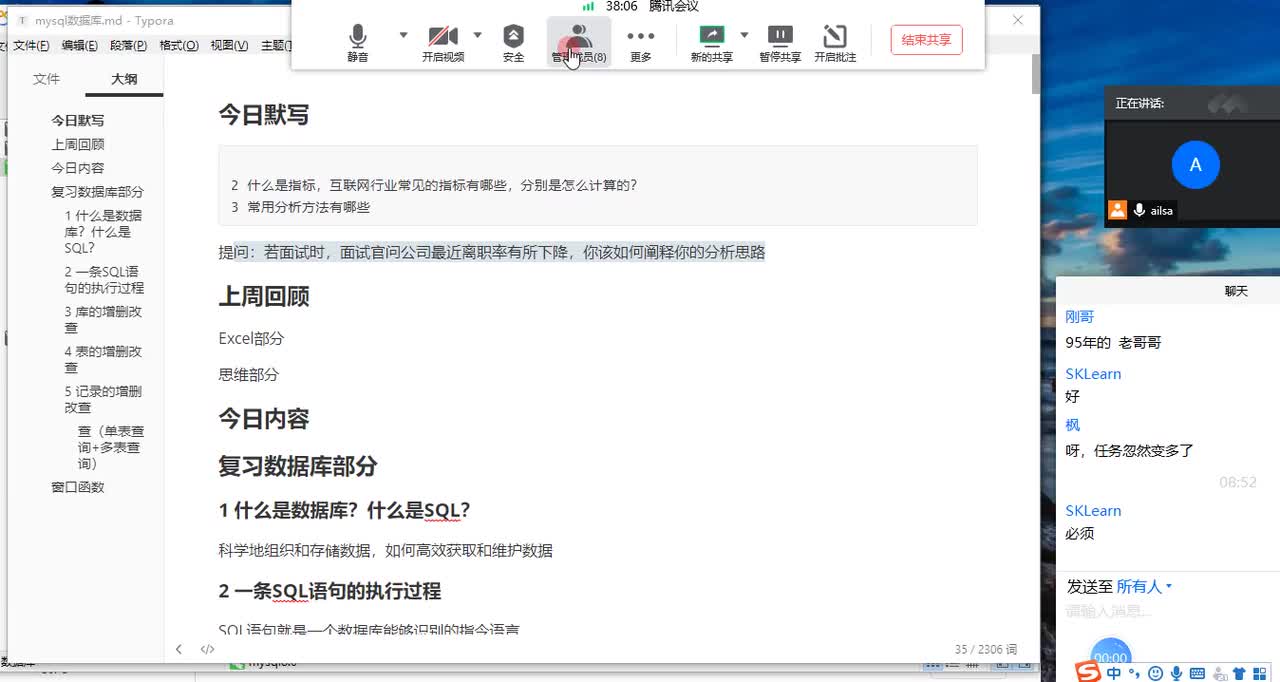The image size is (1280, 682).
Task: Open the Sogou soft keyboard icon
Action: 1197,673
